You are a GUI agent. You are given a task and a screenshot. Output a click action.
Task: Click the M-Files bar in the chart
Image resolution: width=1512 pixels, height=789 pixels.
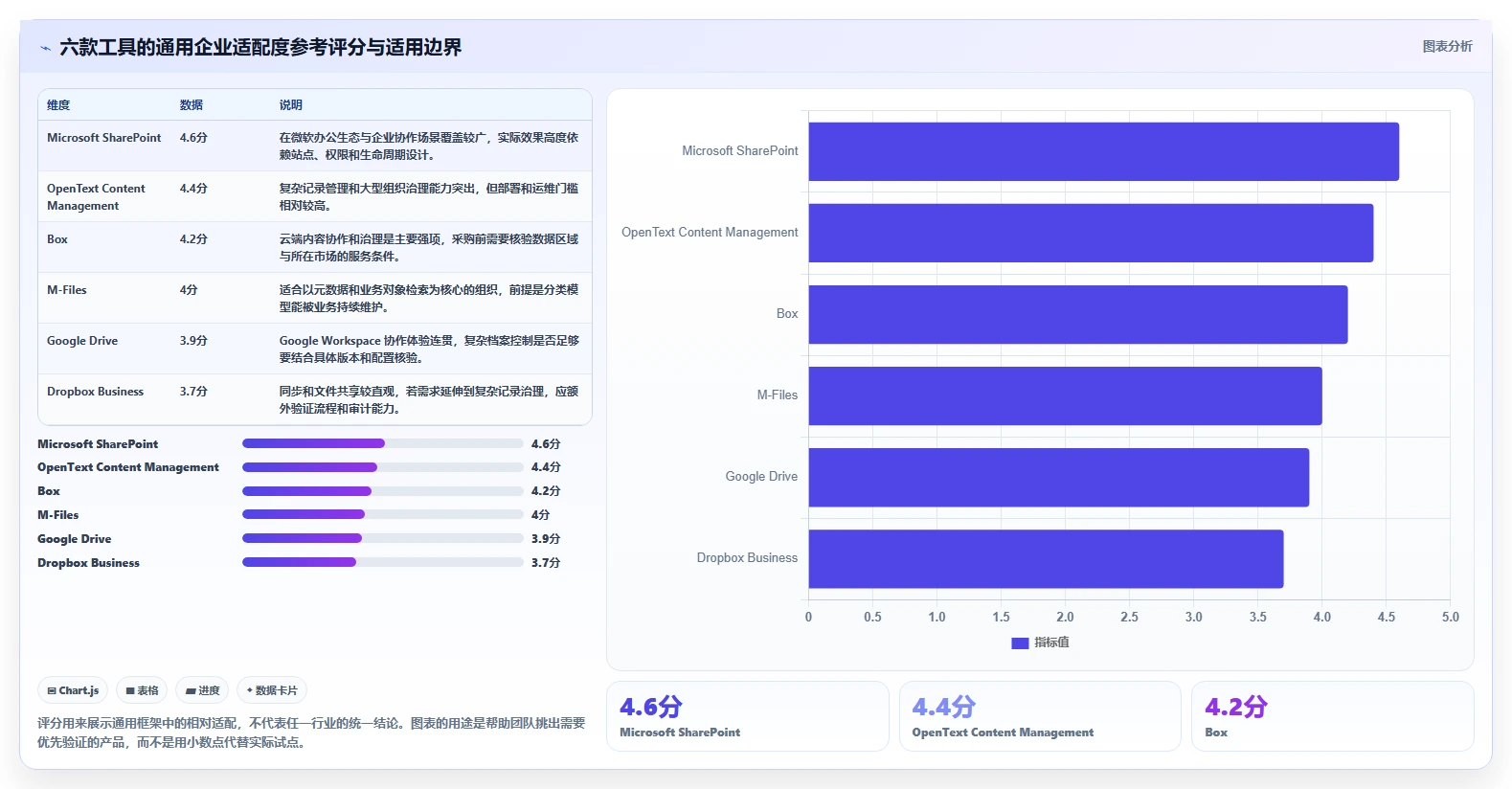click(1065, 395)
